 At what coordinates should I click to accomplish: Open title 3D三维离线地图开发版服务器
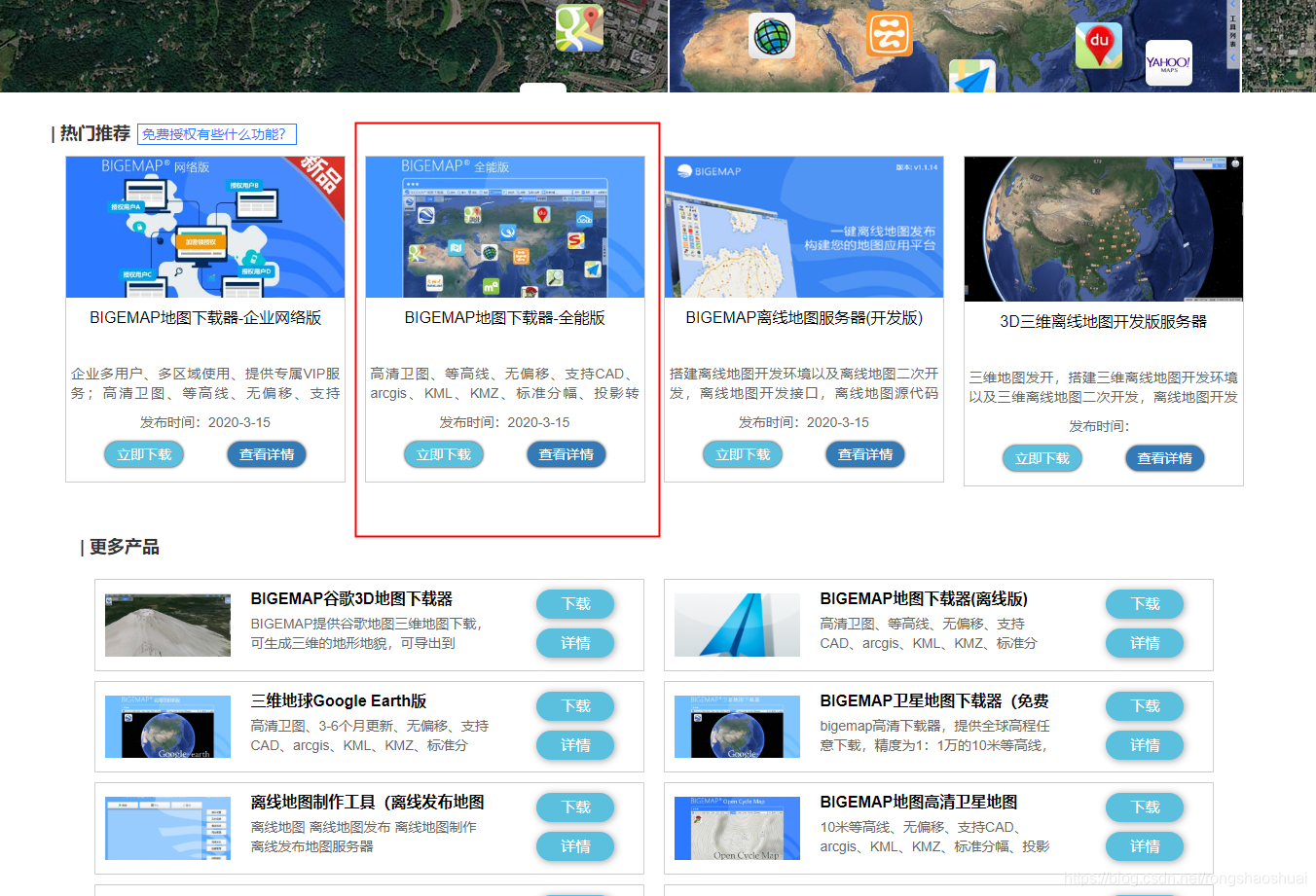click(x=1104, y=322)
